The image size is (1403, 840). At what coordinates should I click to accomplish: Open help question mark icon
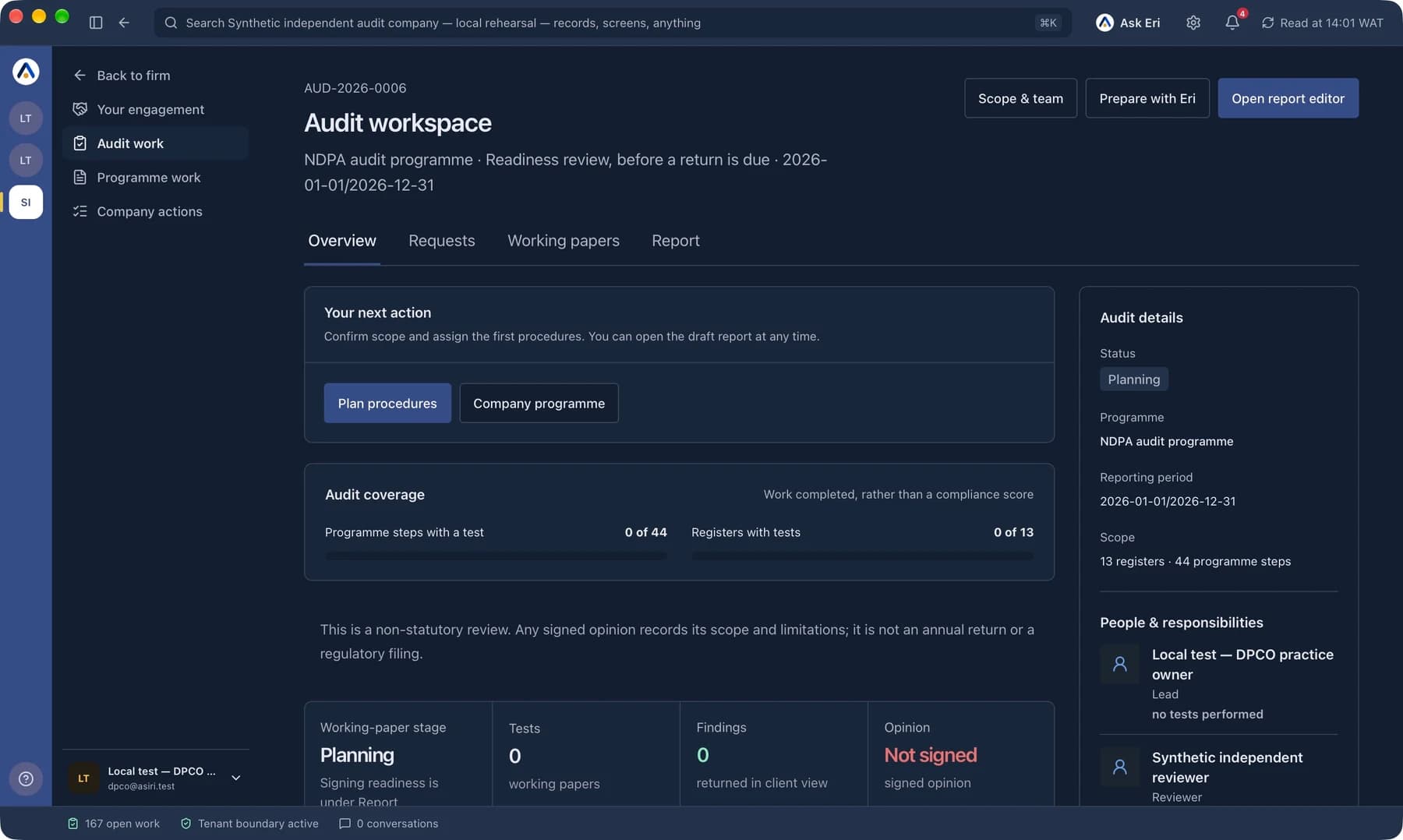(x=26, y=778)
